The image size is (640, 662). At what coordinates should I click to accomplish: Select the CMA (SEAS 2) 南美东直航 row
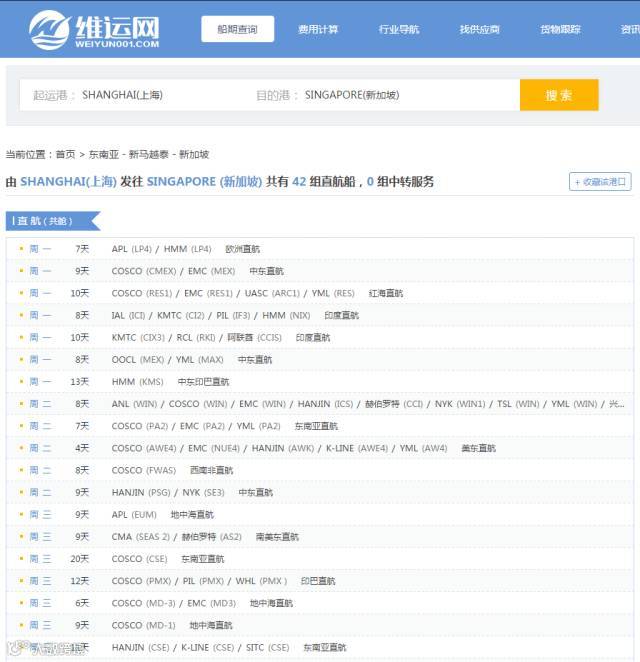[320, 537]
